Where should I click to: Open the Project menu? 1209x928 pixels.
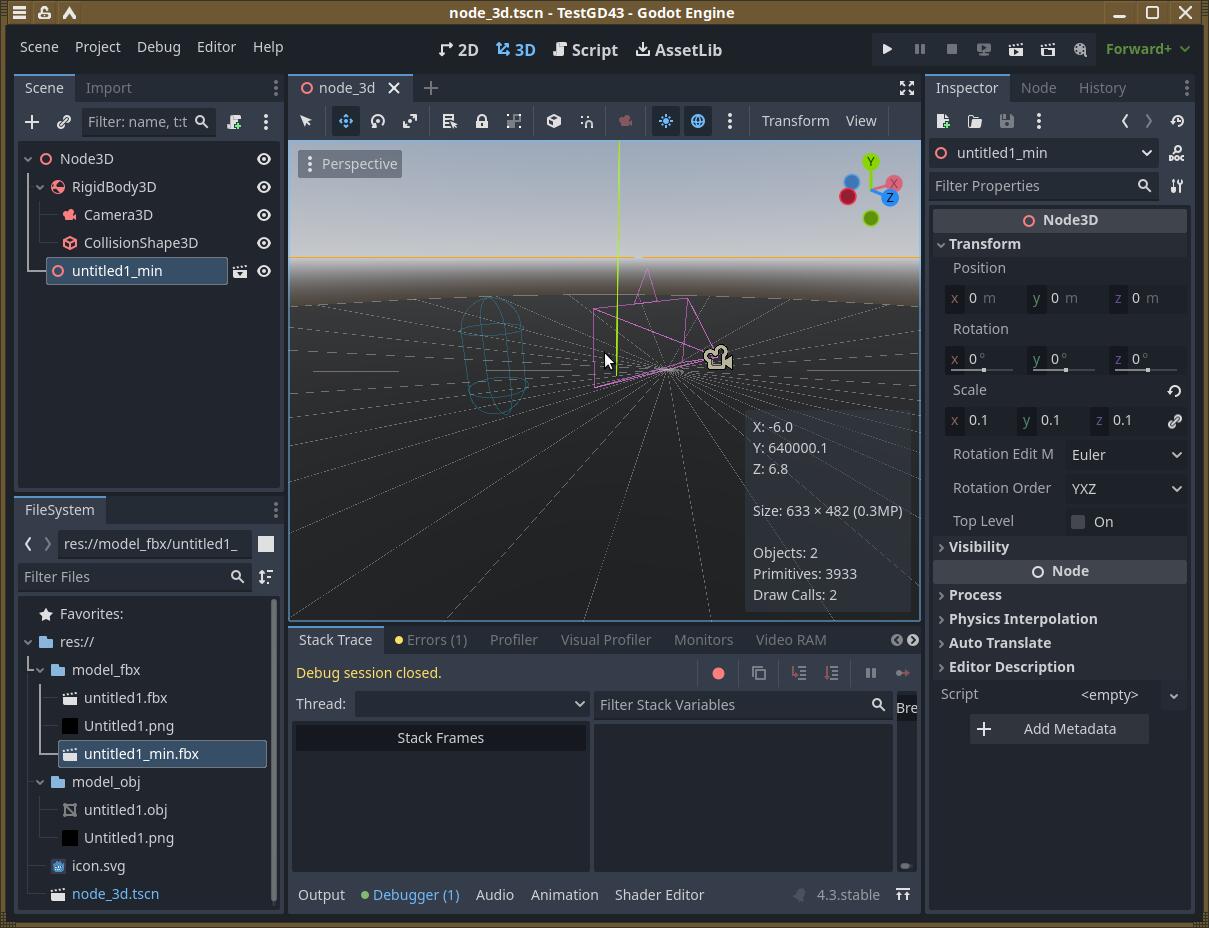pyautogui.click(x=97, y=47)
